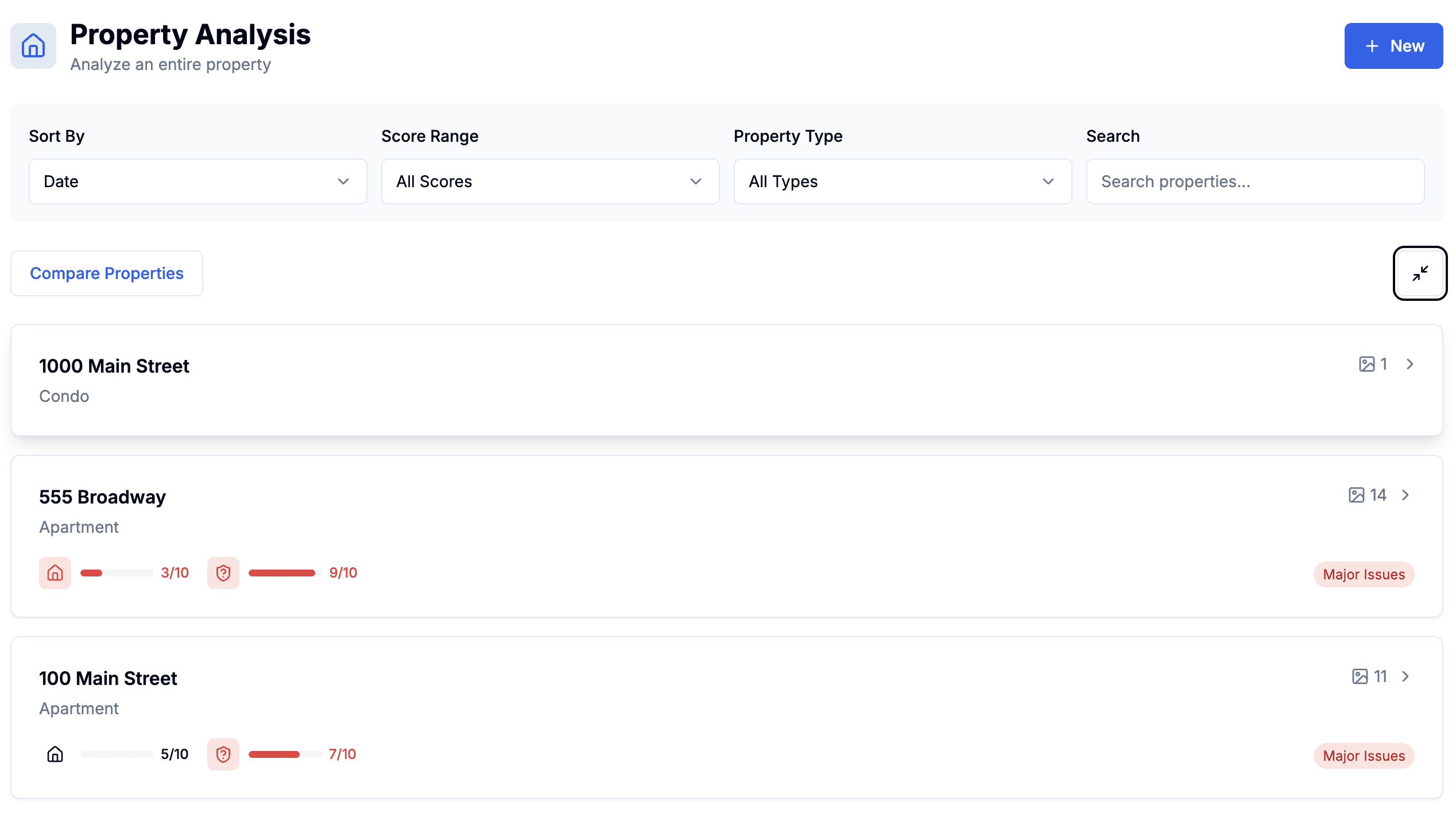Open the 1000 Main Street title

tap(114, 366)
